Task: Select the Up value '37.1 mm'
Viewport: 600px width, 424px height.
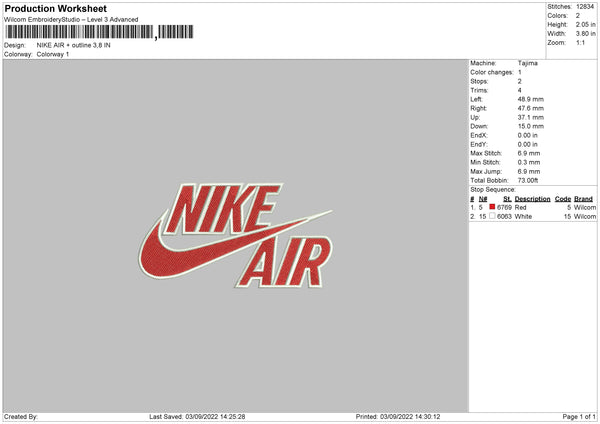Action: tap(531, 117)
